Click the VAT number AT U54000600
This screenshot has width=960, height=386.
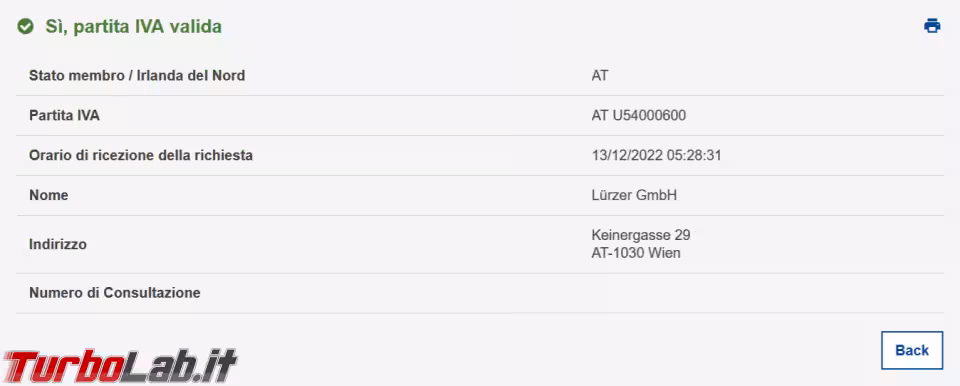pyautogui.click(x=639, y=115)
